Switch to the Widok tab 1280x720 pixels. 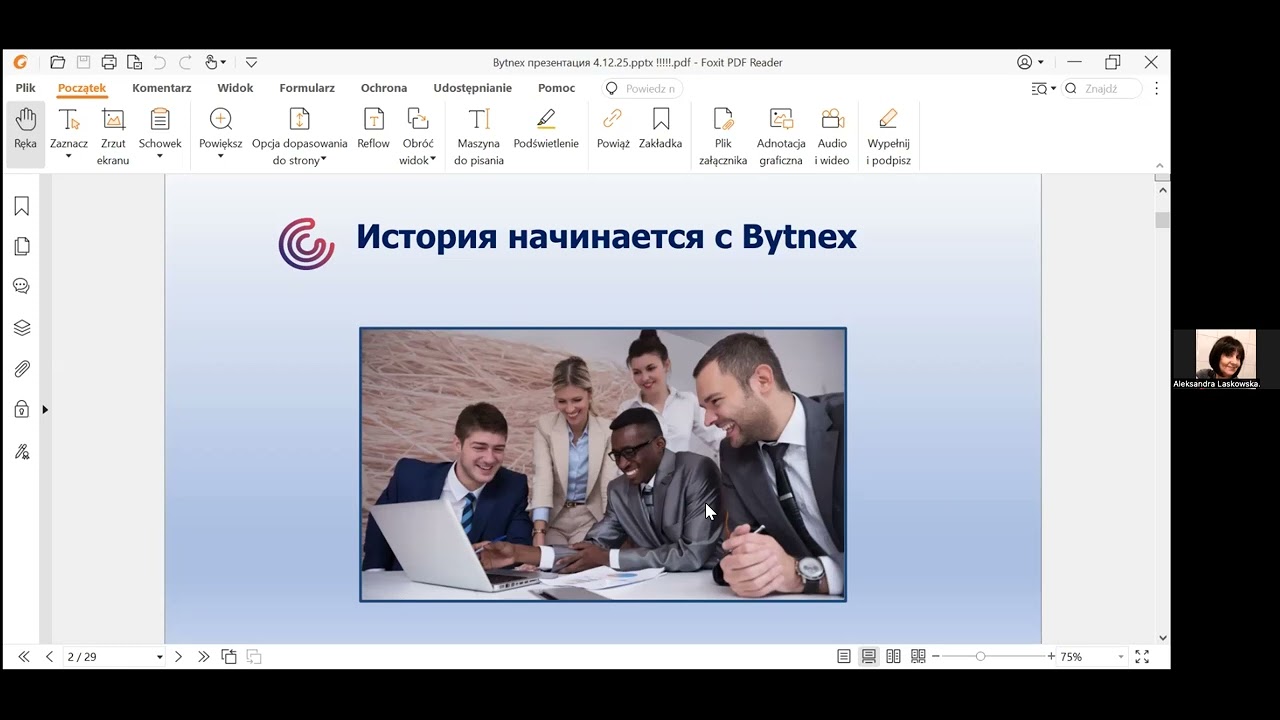[235, 88]
